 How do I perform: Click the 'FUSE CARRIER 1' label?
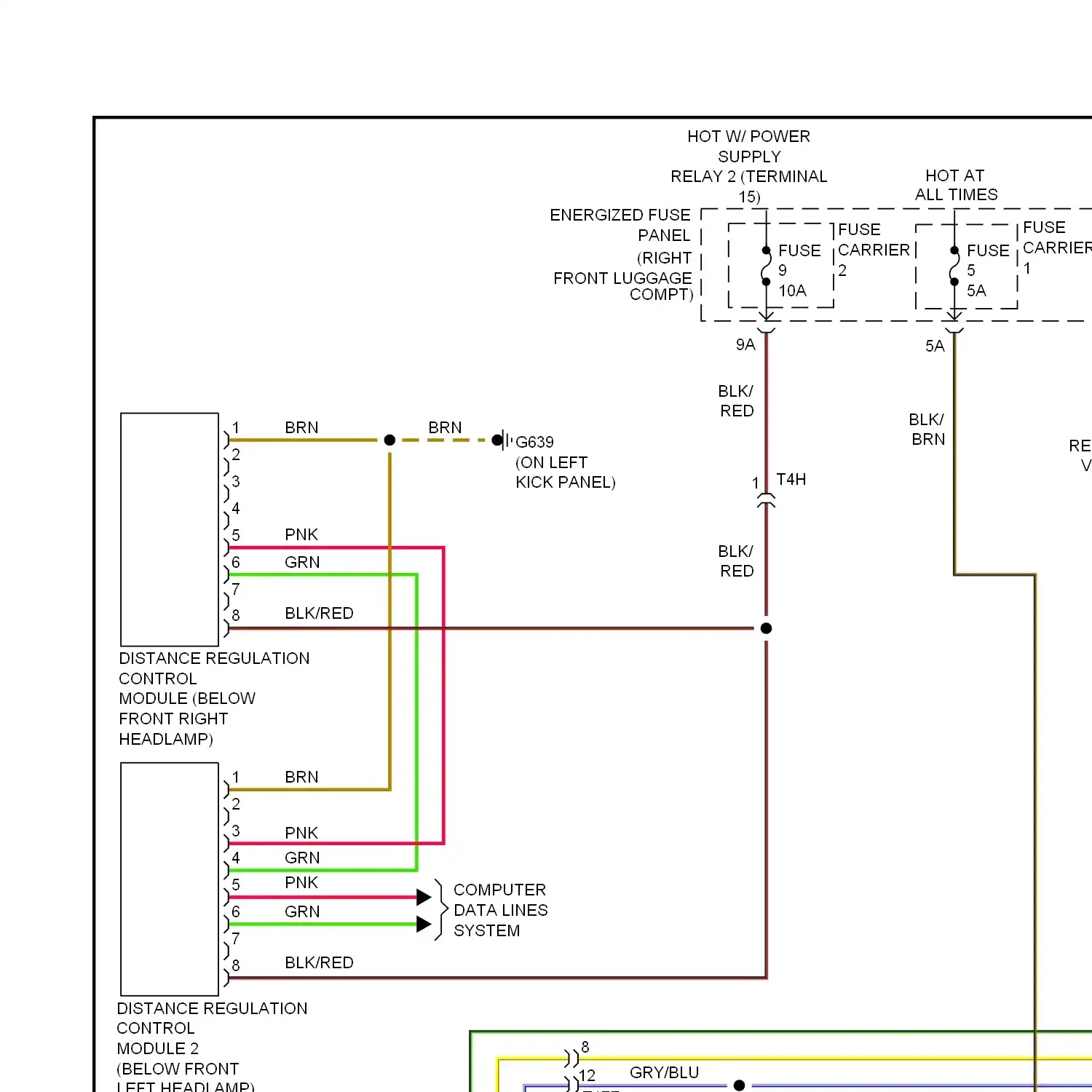(x=1057, y=248)
